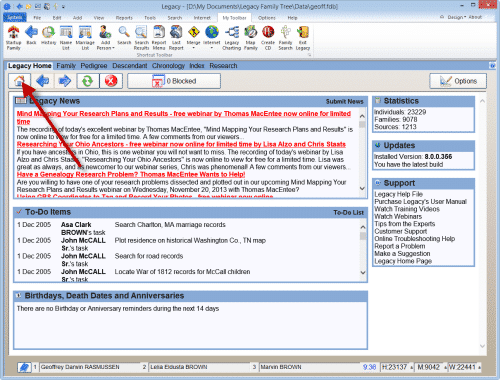Switch to the Pedigree tab
The width and height of the screenshot is (500, 380).
pyautogui.click(x=94, y=66)
